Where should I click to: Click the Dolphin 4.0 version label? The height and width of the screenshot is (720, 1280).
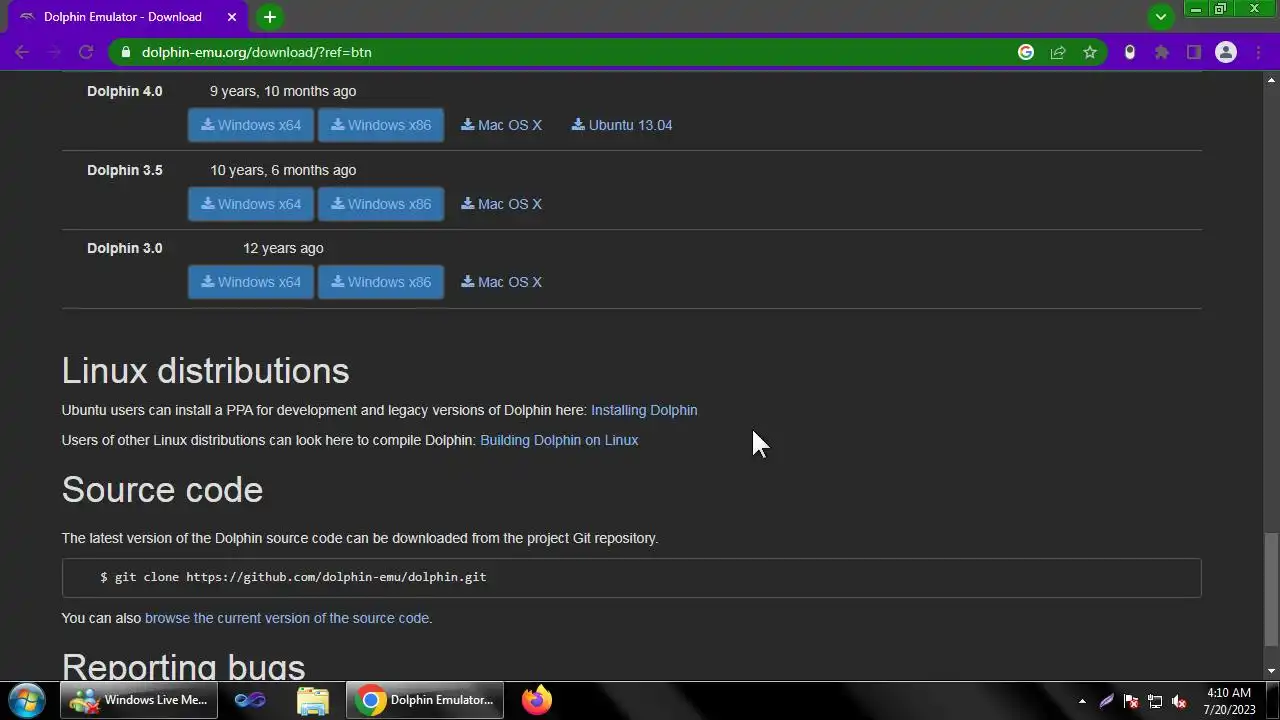pyautogui.click(x=124, y=91)
